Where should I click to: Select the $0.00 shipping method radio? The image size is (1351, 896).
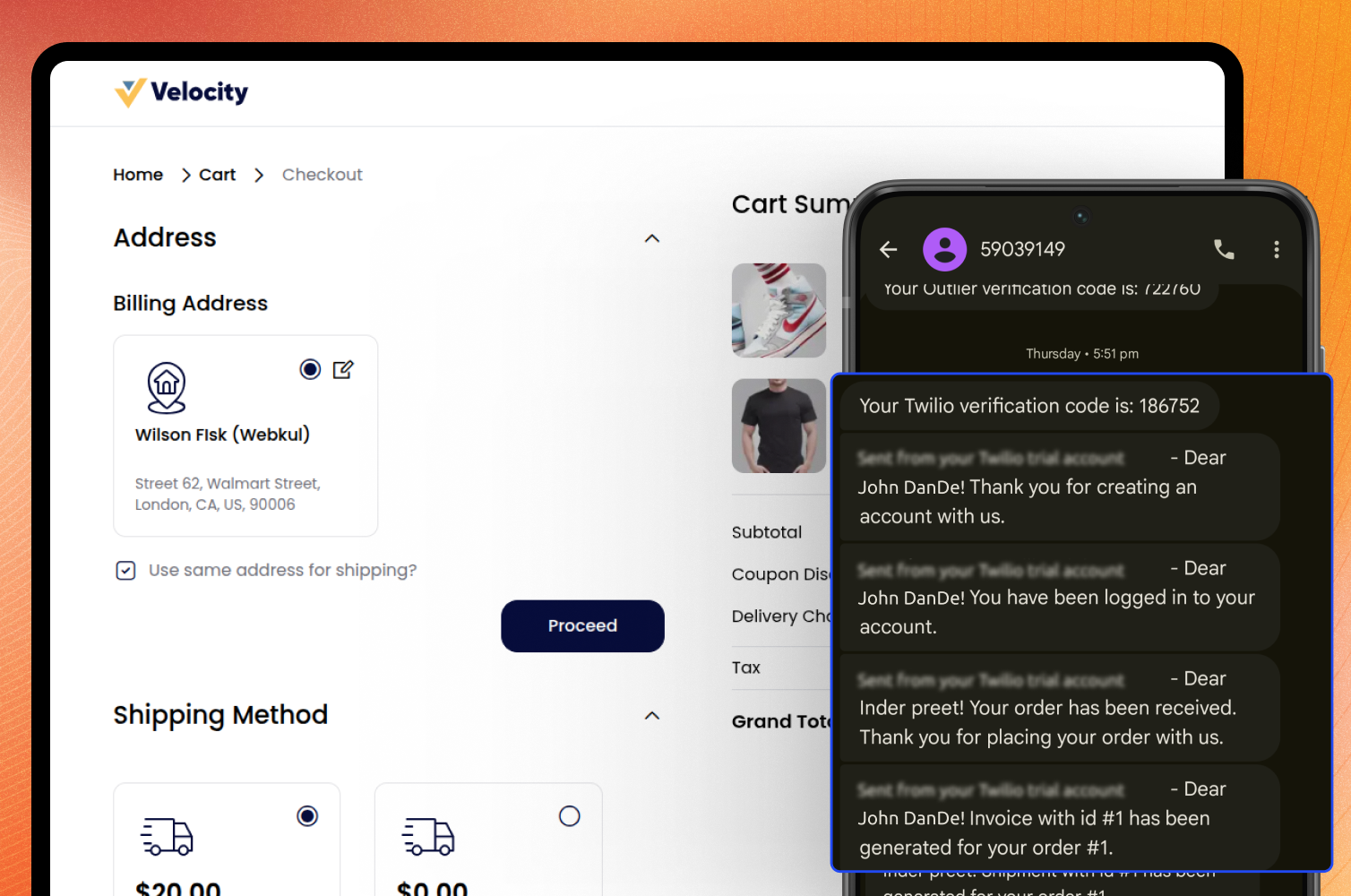click(570, 816)
